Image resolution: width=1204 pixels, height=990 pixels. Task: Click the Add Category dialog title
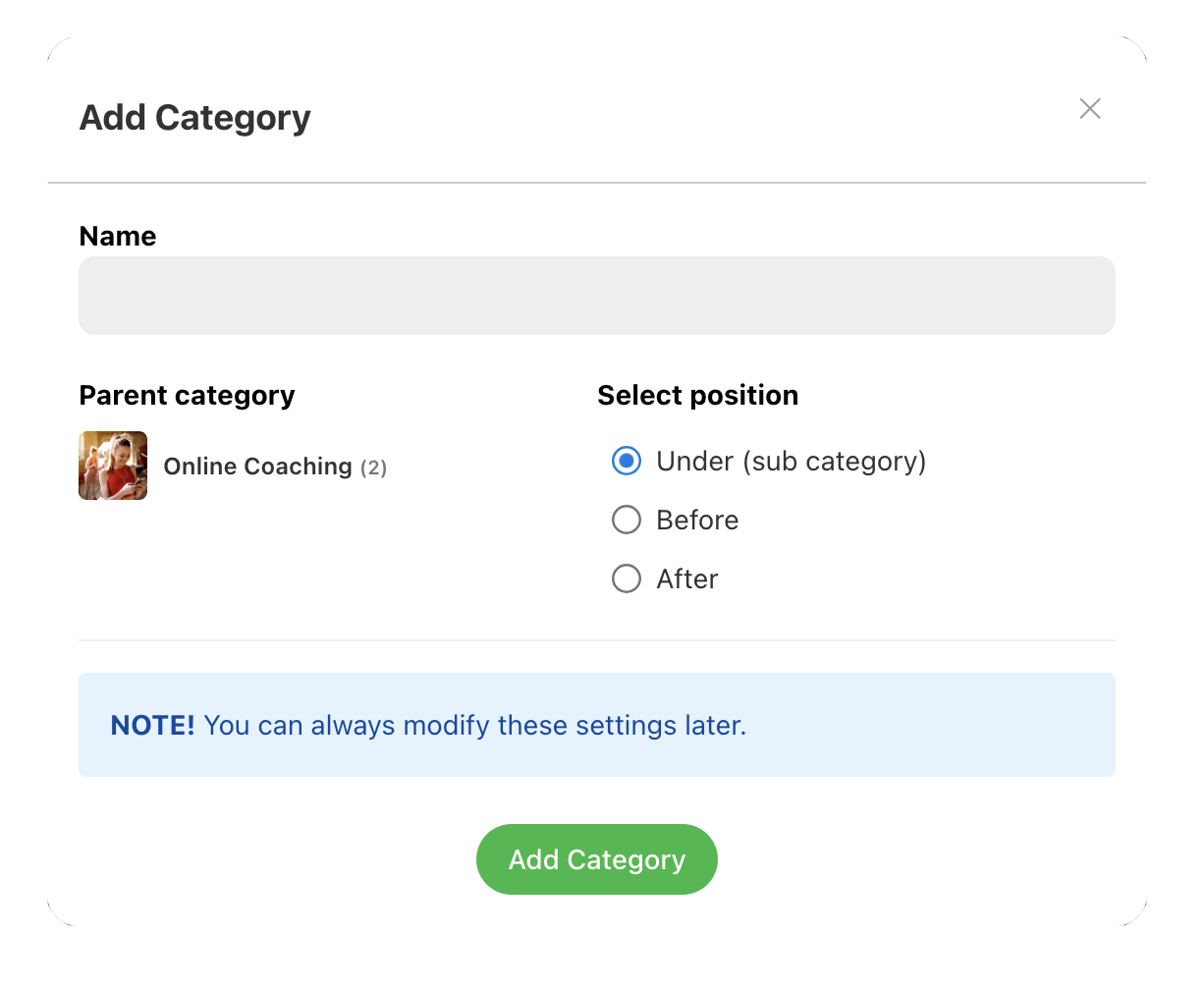click(x=194, y=117)
